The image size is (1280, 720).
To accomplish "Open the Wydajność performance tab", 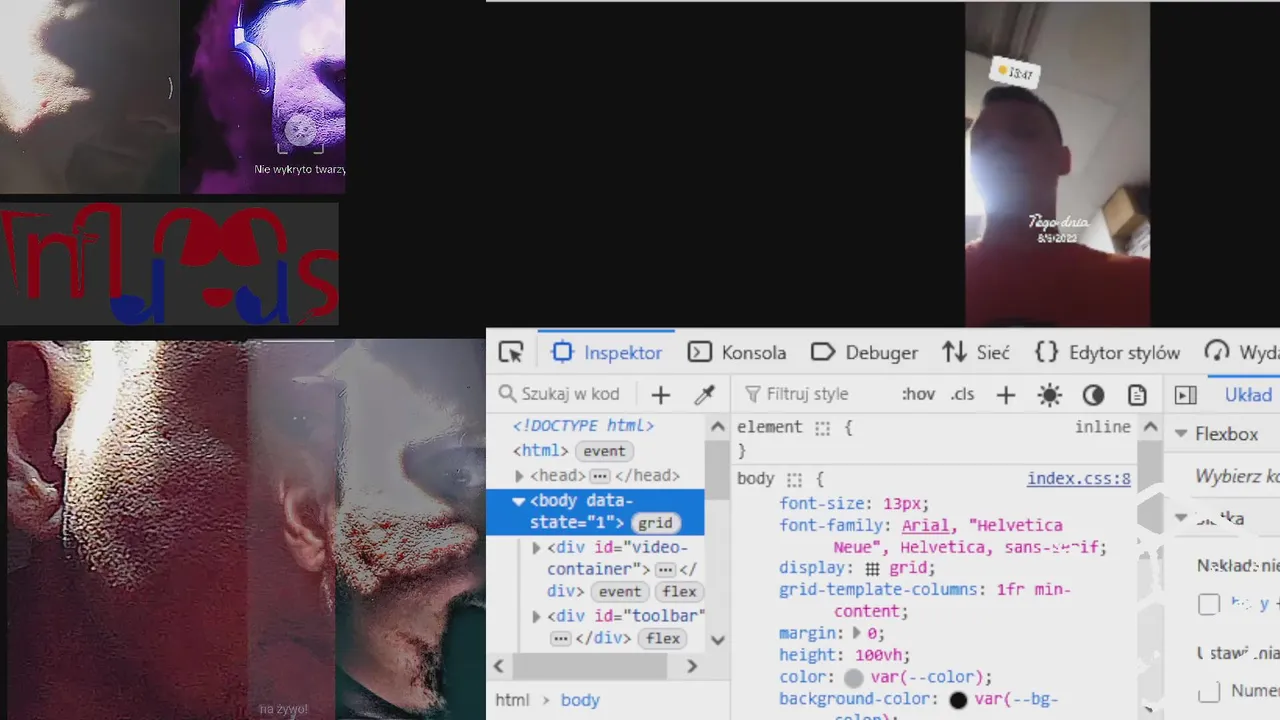I will click(x=1242, y=352).
